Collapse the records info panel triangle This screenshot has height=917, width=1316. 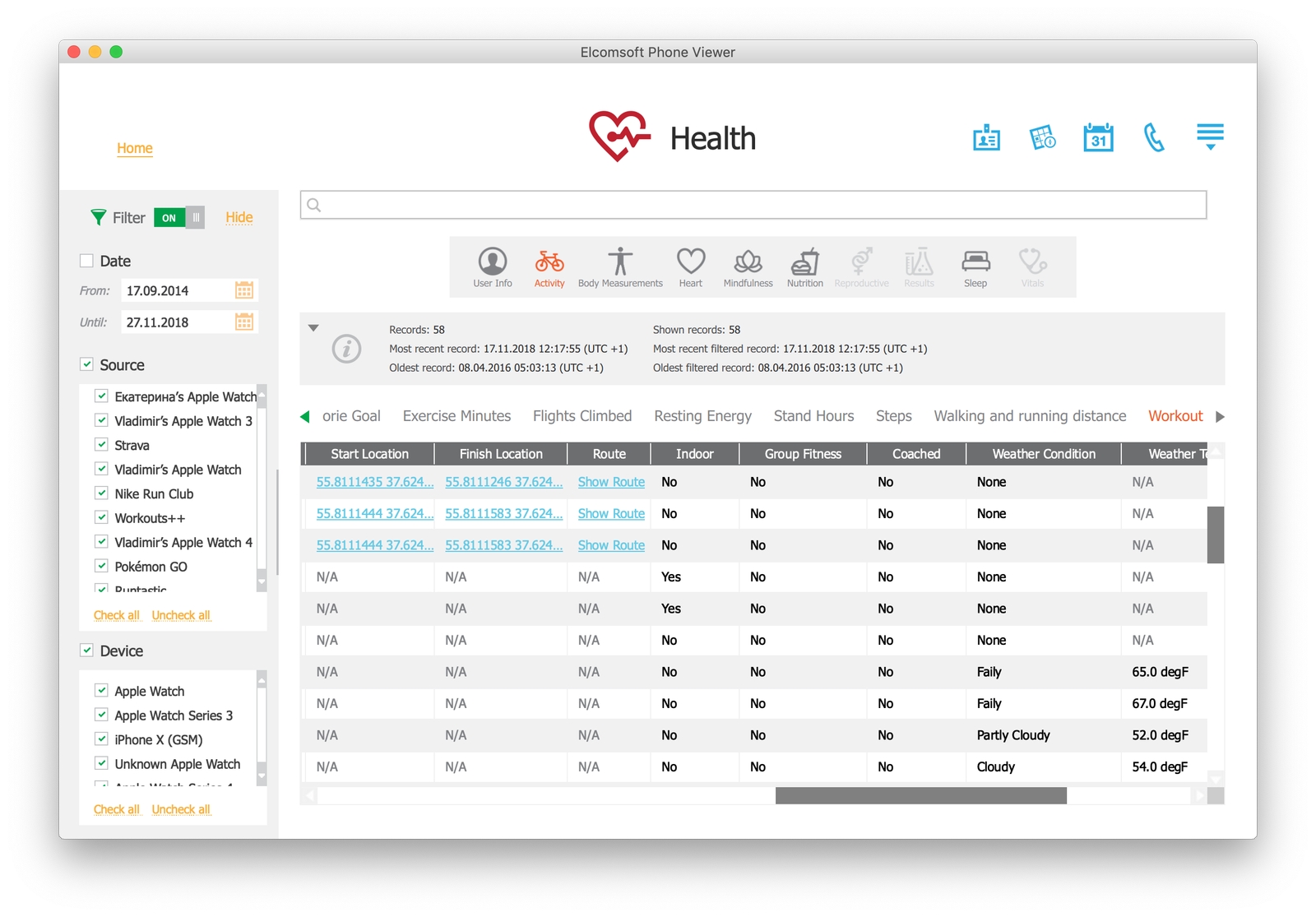pyautogui.click(x=313, y=328)
